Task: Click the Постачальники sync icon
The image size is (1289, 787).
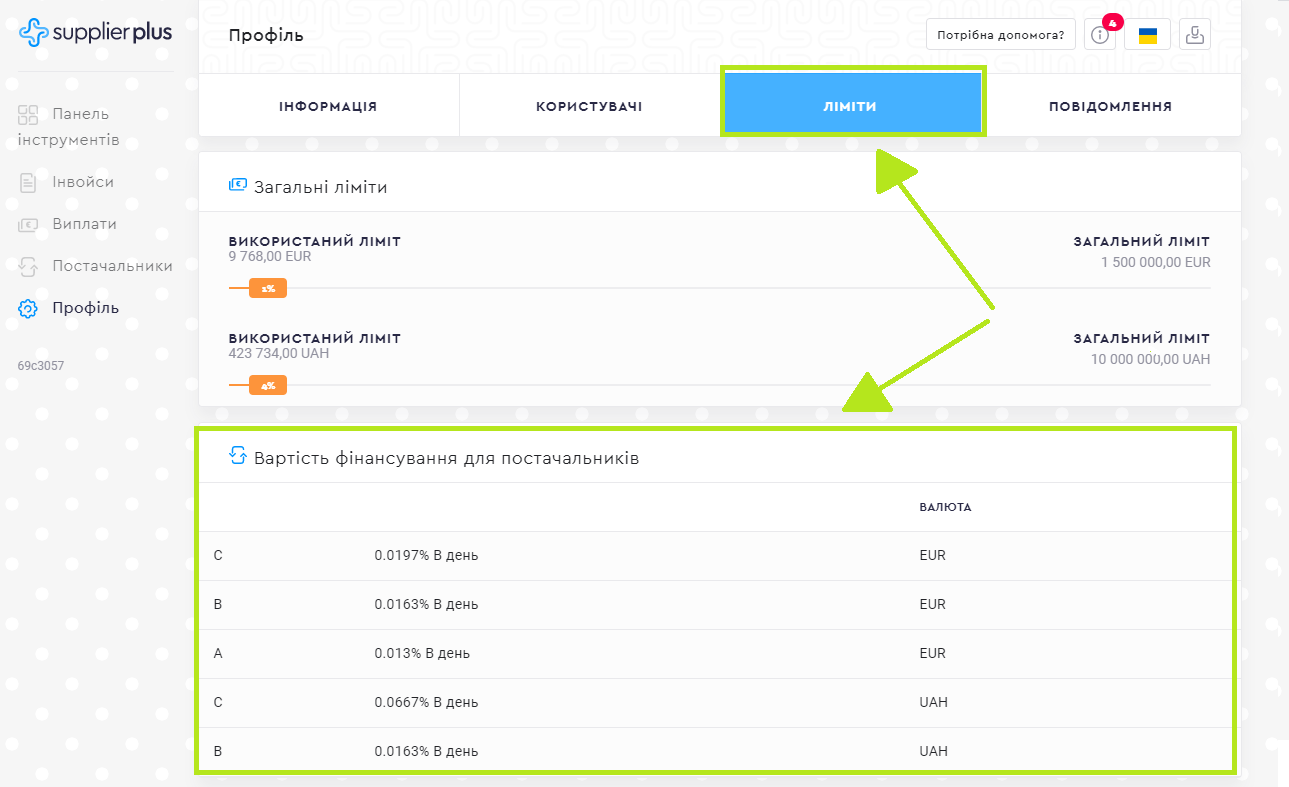Action: pos(29,267)
